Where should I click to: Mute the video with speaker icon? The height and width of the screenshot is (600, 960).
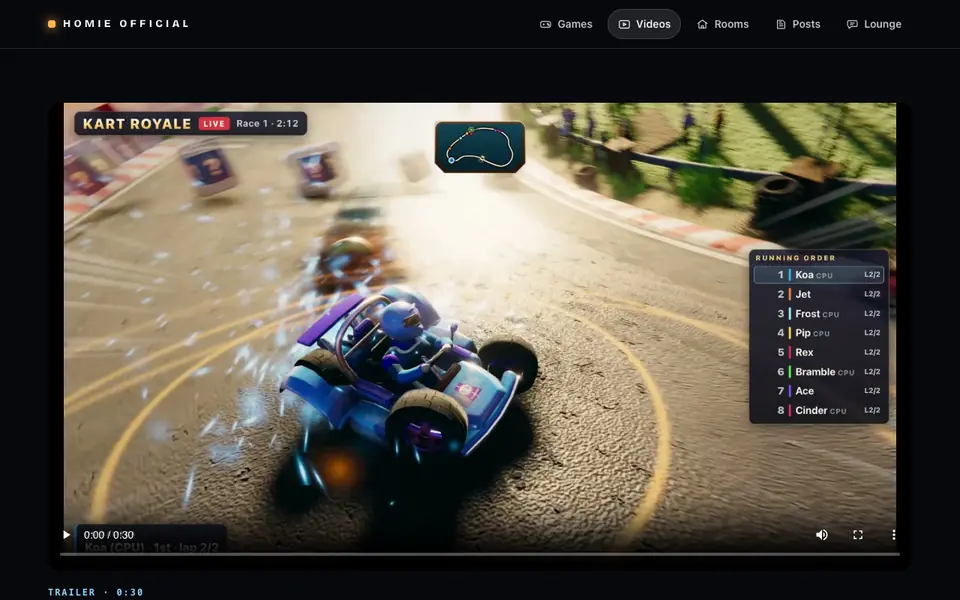[822, 534]
